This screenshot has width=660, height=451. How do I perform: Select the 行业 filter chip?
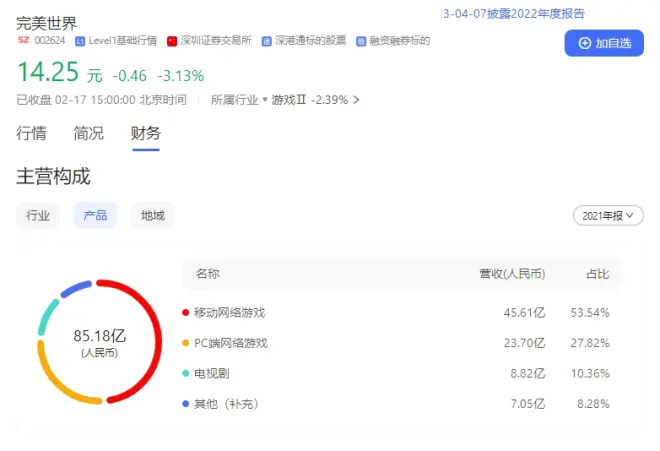[38, 215]
